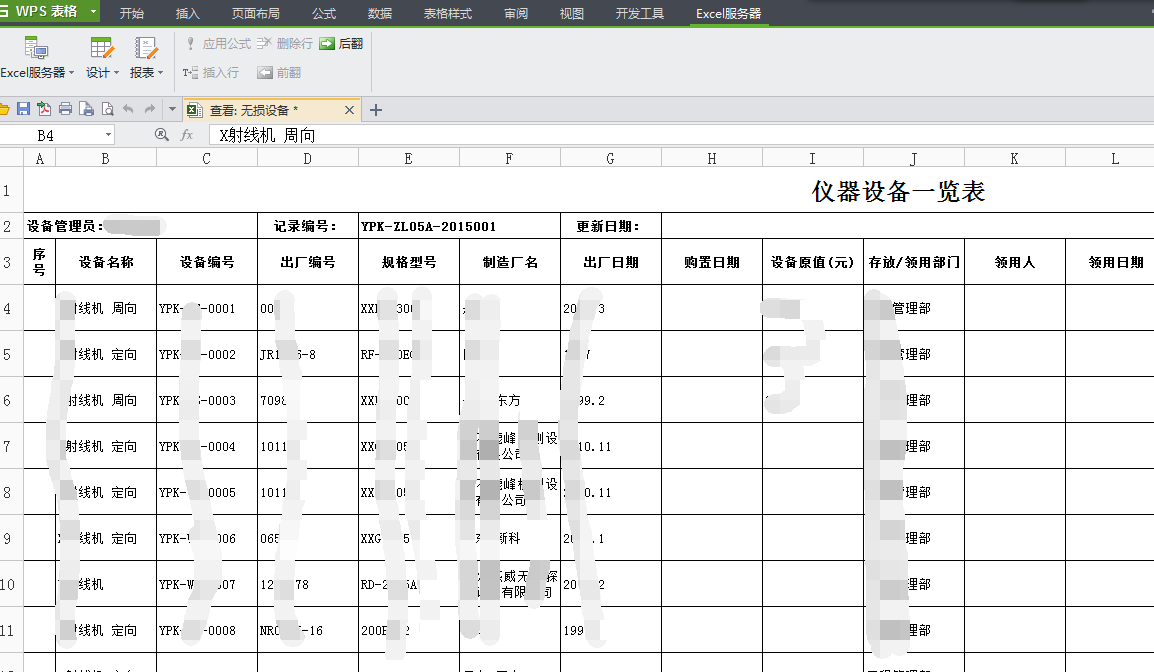
Task: Expand the Excel服务器 button dropdown arrow
Action: (71, 73)
